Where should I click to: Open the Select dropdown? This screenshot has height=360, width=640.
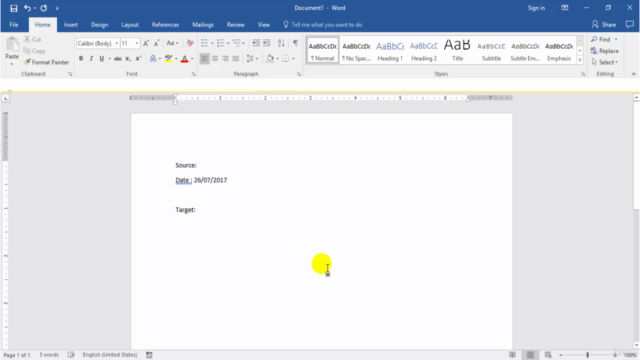[x=604, y=62]
